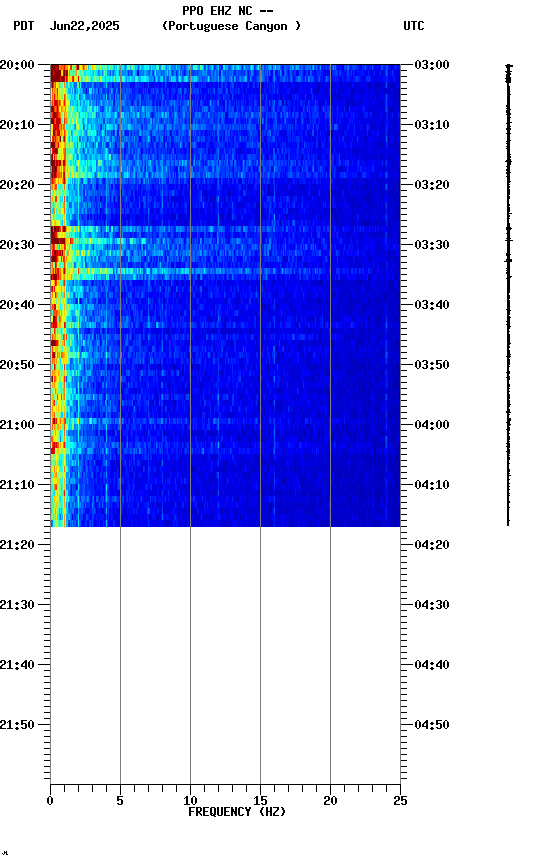This screenshot has height=864, width=552.
Task: Click the '21:20' PDT time label
Action: click(x=17, y=546)
